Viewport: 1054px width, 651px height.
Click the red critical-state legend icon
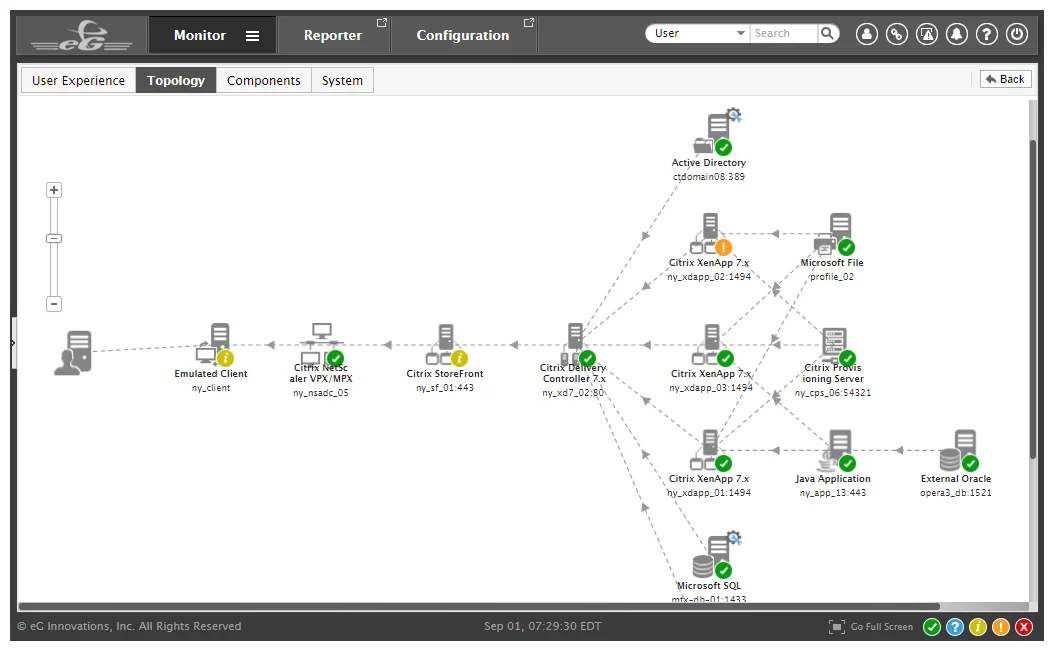[x=1024, y=627]
